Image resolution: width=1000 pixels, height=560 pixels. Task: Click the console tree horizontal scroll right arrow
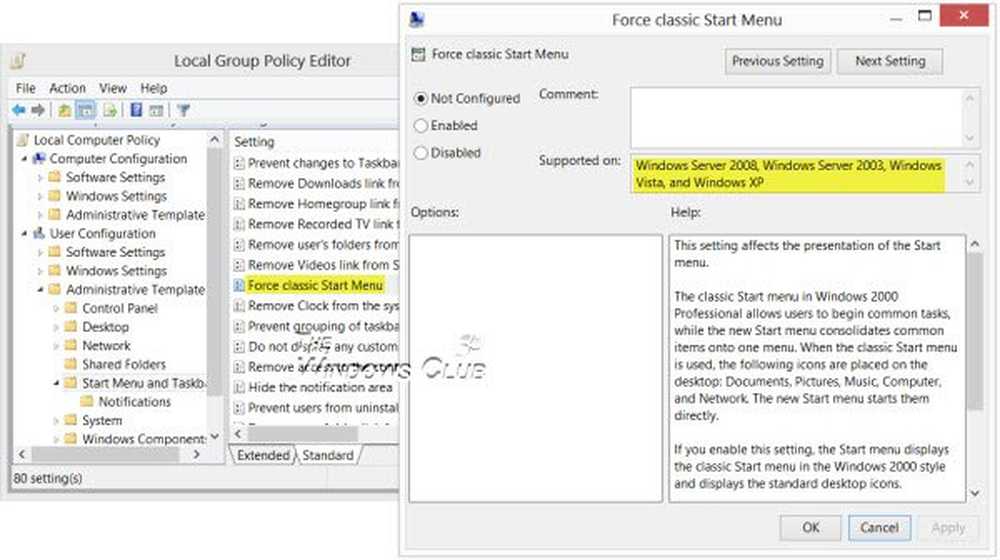point(197,455)
